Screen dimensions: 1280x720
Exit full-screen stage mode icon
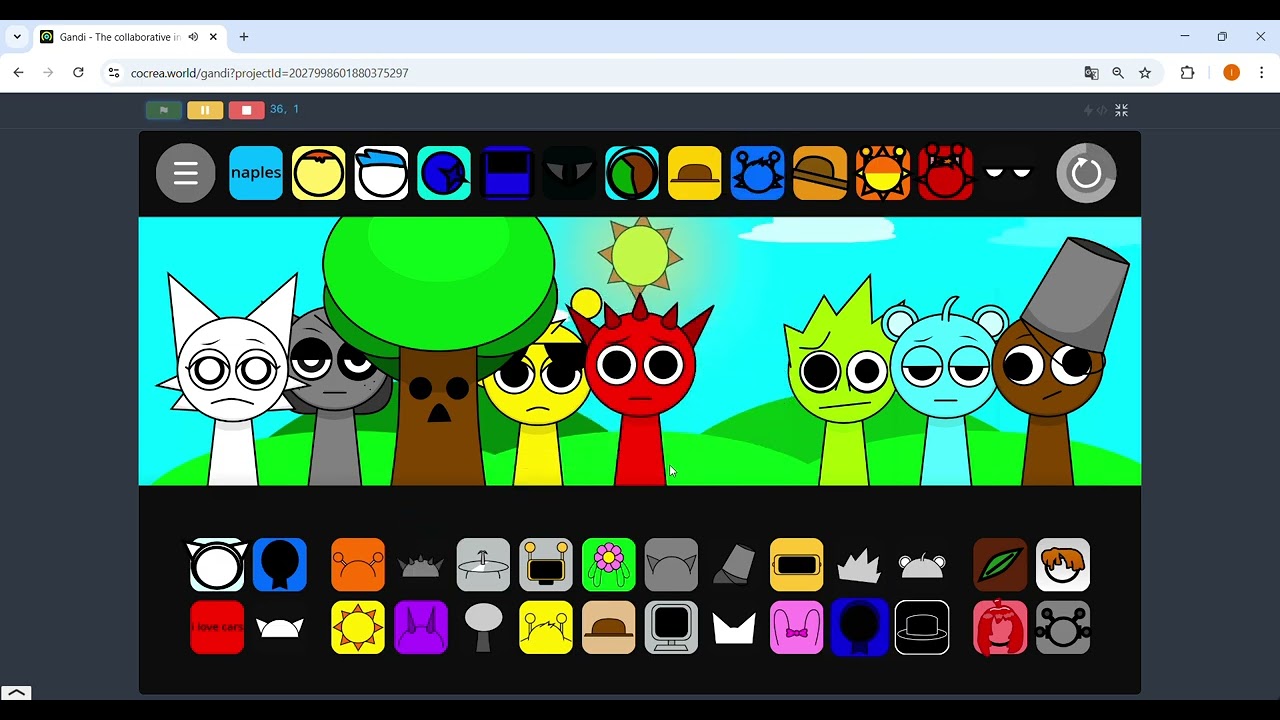(x=1121, y=110)
